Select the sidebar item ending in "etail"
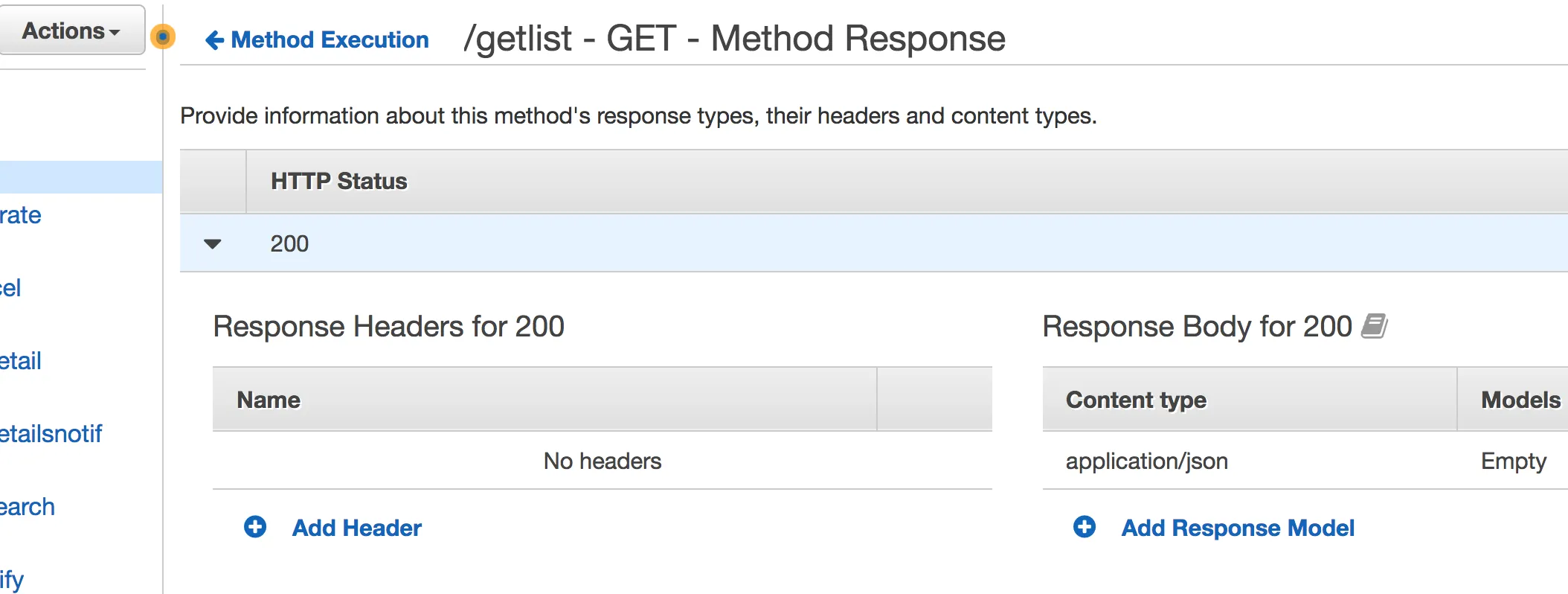This screenshot has height=594, width=1568. (x=21, y=361)
